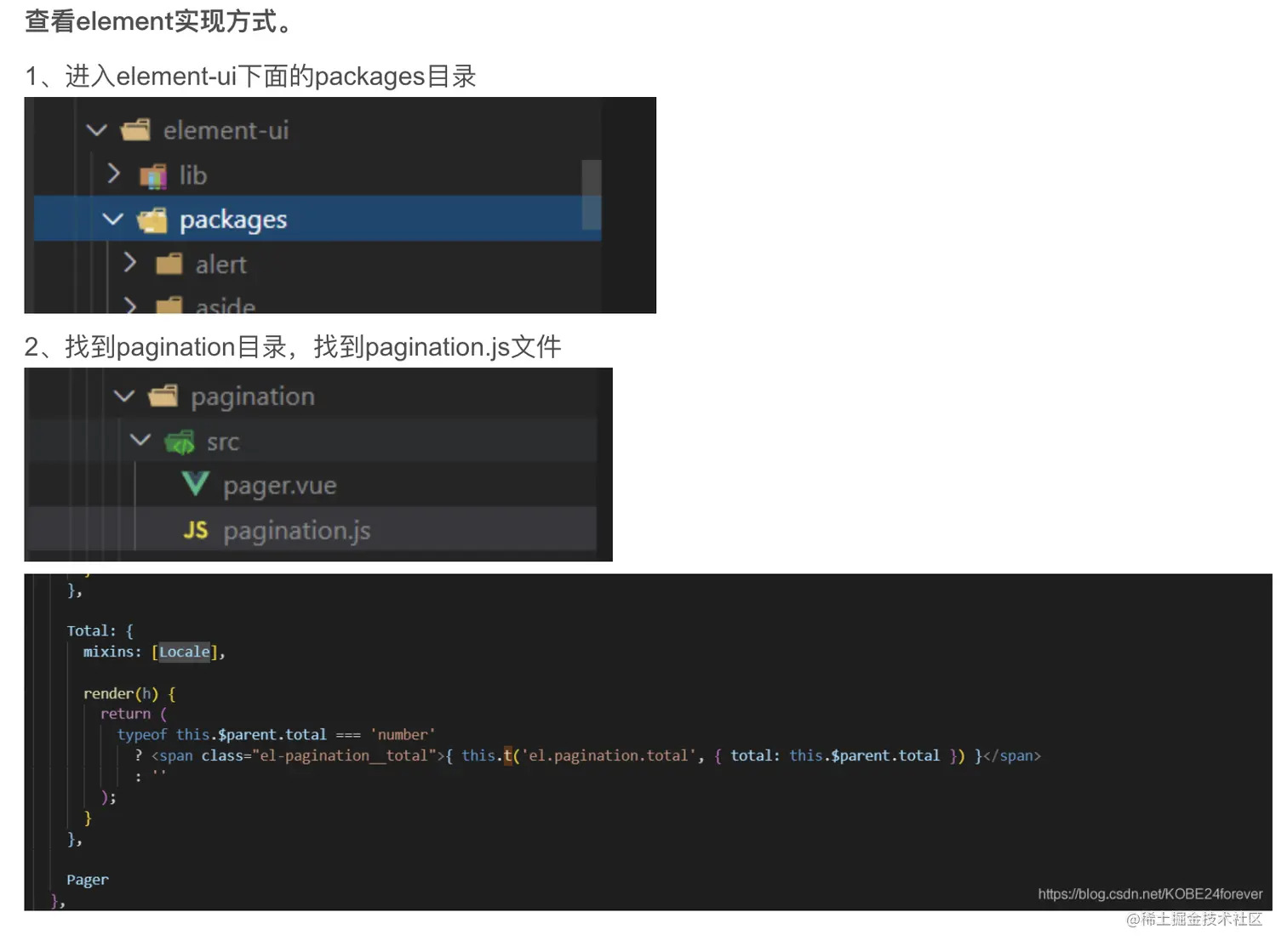Image resolution: width=1287 pixels, height=952 pixels.
Task: Click the packages open folder icon
Action: point(152,220)
